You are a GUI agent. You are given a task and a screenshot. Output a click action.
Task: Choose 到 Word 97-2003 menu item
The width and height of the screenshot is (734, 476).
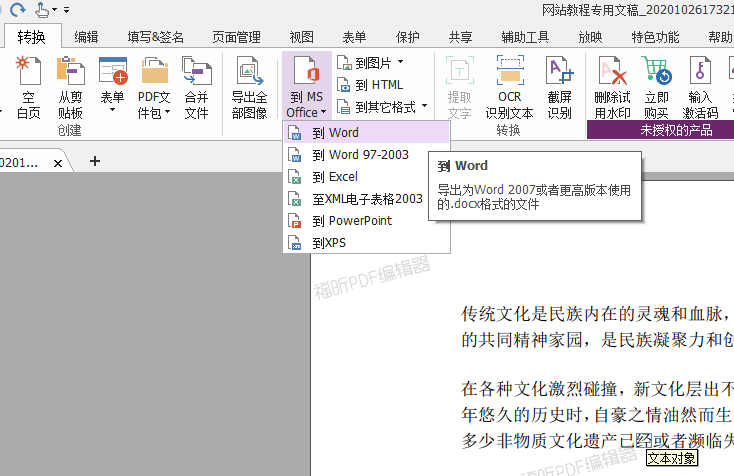pyautogui.click(x=367, y=154)
